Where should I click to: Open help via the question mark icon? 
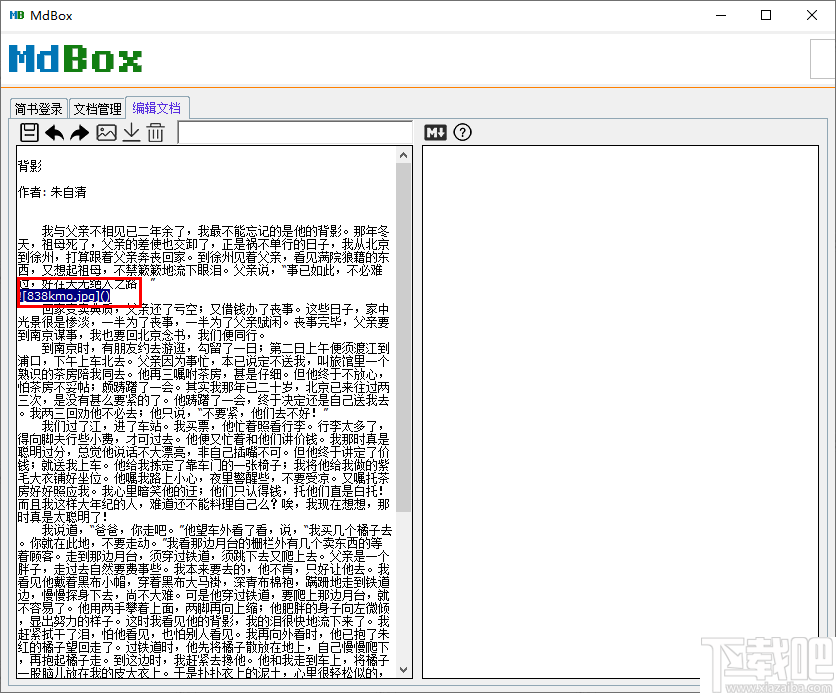(461, 131)
